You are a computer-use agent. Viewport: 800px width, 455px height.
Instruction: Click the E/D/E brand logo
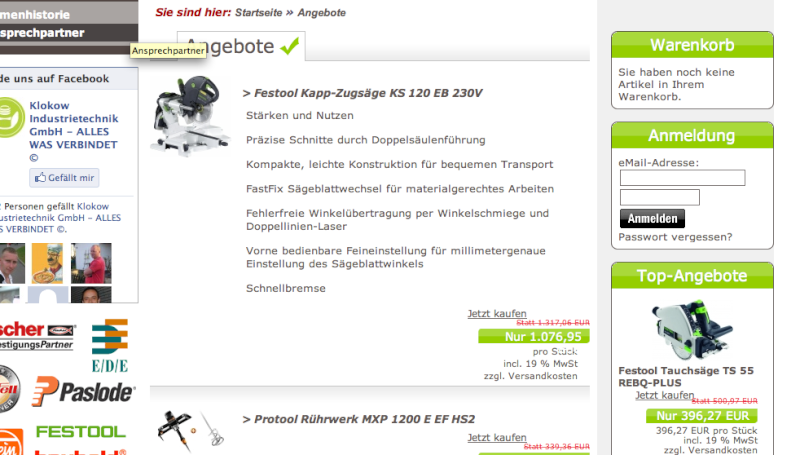coord(110,346)
